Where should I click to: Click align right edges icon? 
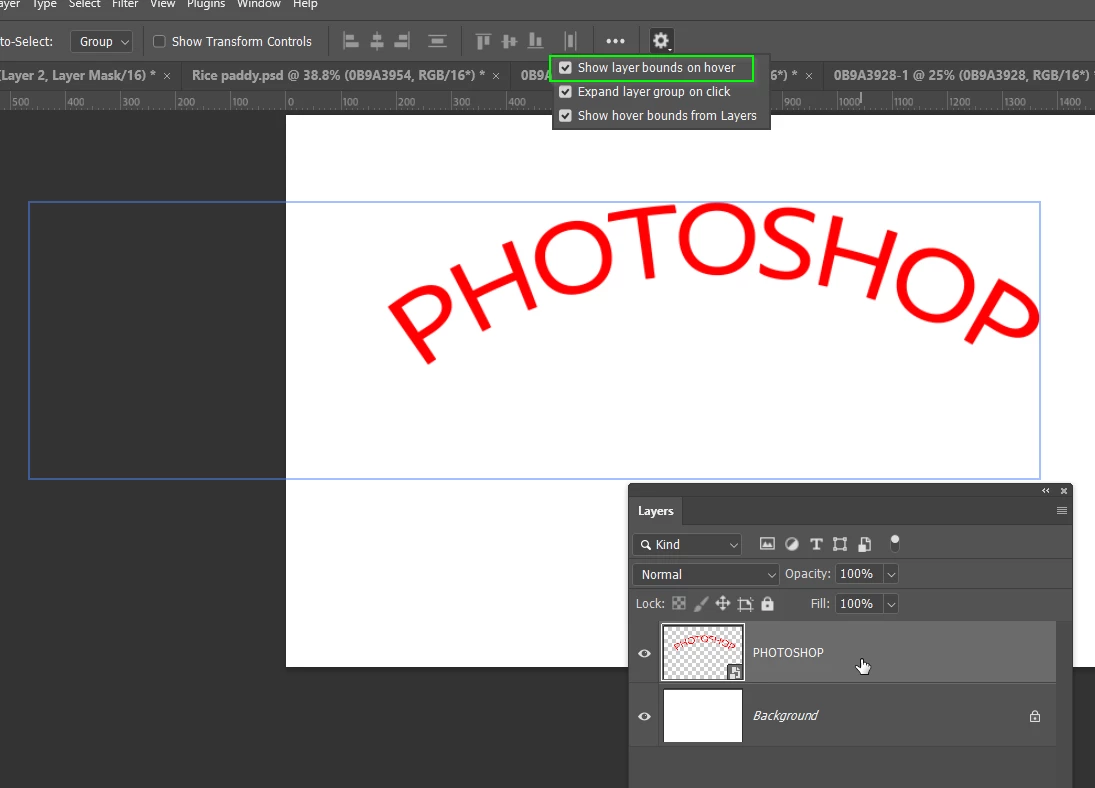pos(402,41)
